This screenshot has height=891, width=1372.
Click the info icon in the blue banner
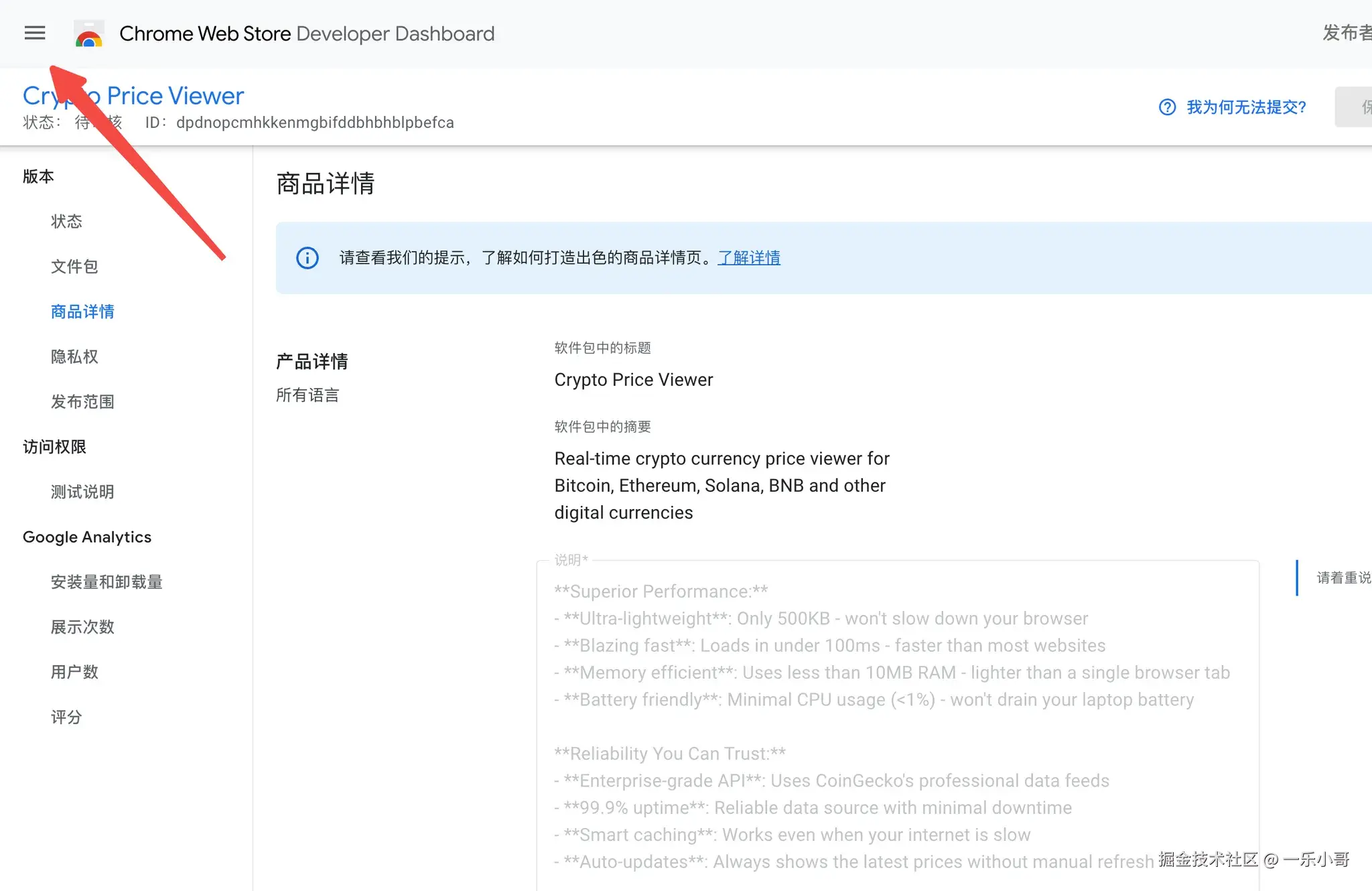click(x=307, y=258)
